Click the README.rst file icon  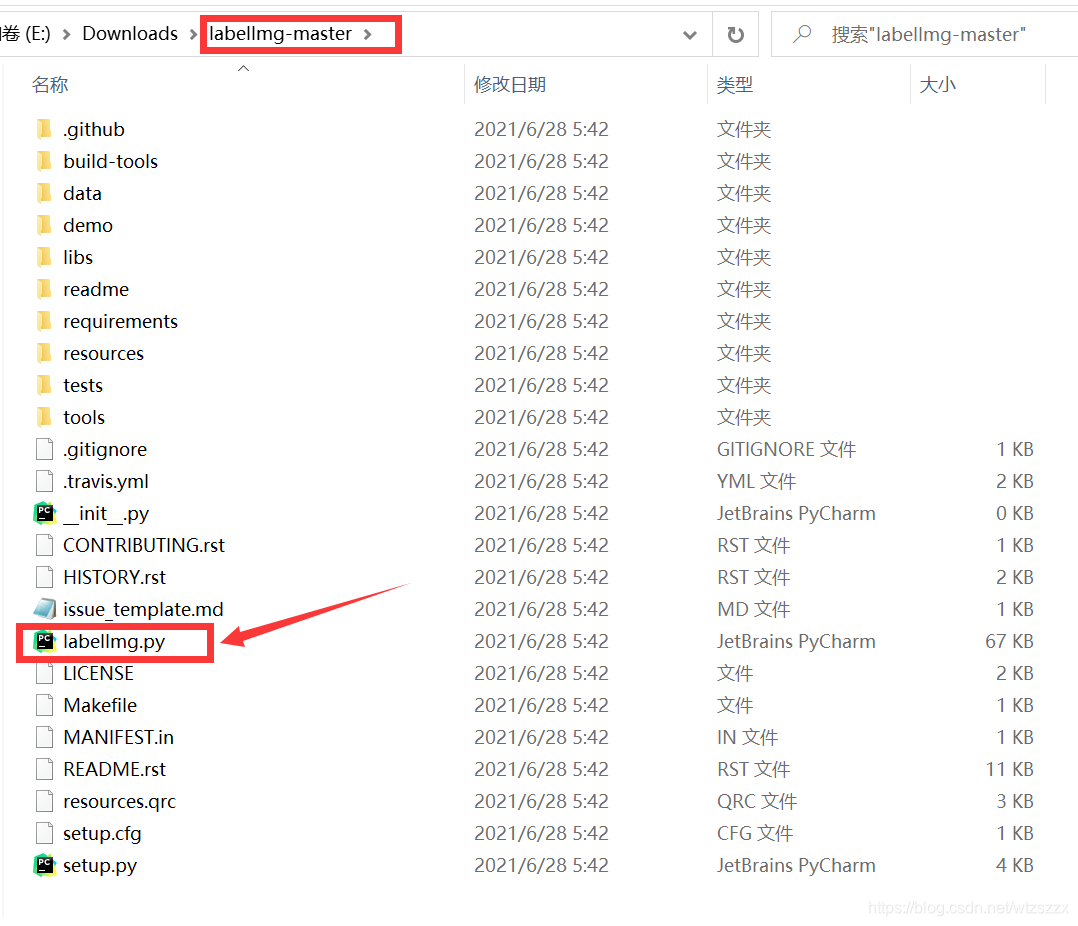coord(45,769)
